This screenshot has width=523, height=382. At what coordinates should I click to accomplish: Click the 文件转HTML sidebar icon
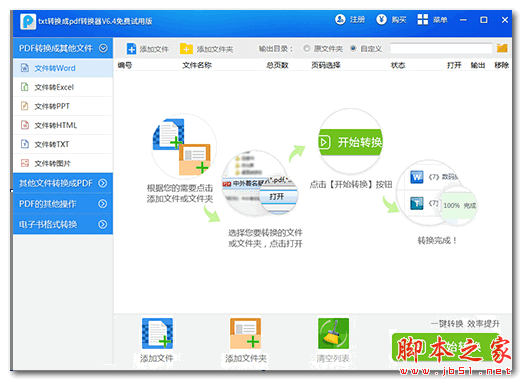coord(25,125)
